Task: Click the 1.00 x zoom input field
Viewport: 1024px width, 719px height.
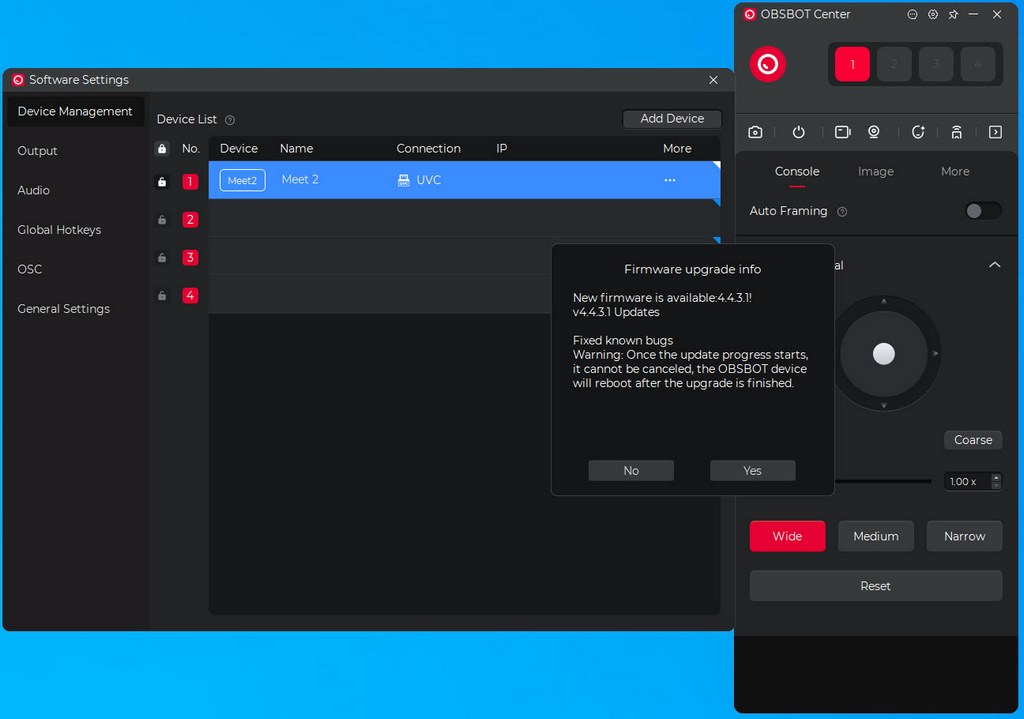Action: click(x=966, y=482)
